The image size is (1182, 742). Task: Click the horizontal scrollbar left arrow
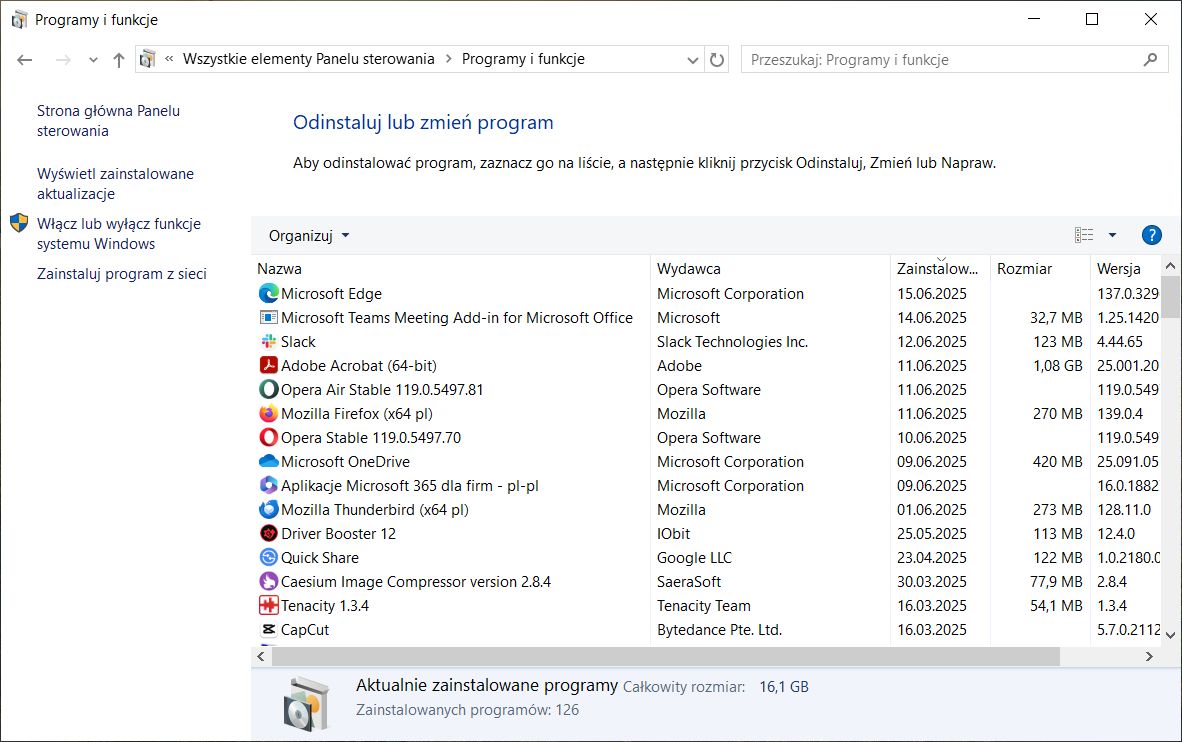[261, 657]
